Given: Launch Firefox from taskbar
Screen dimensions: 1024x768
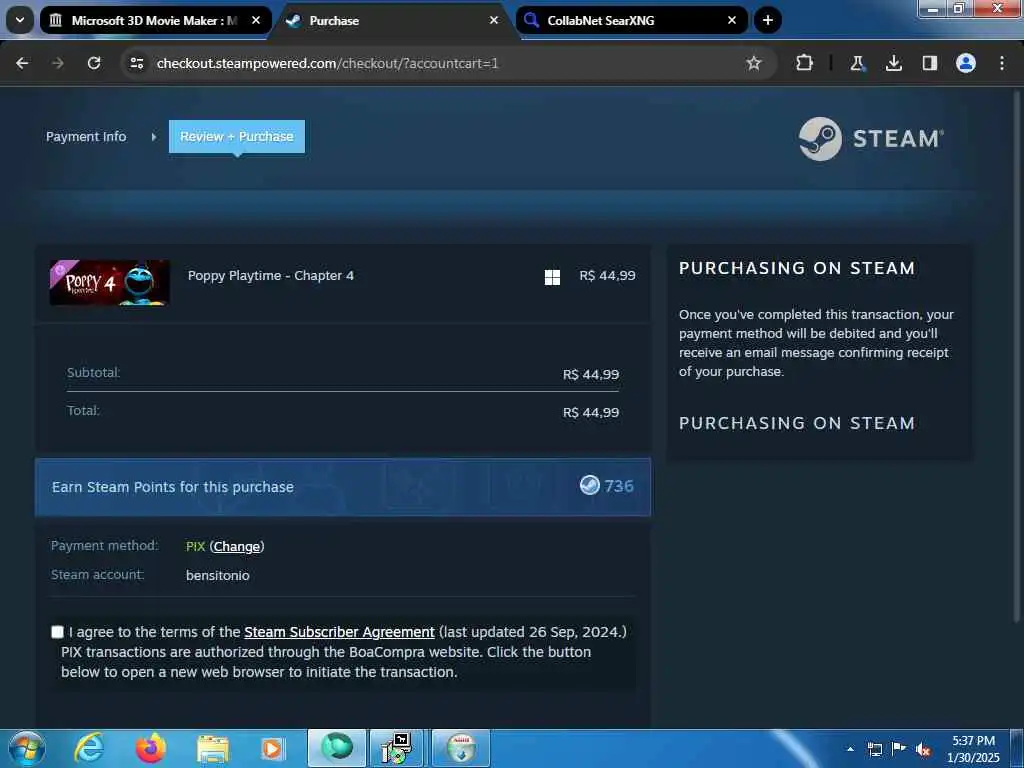Looking at the screenshot, I should (x=150, y=748).
